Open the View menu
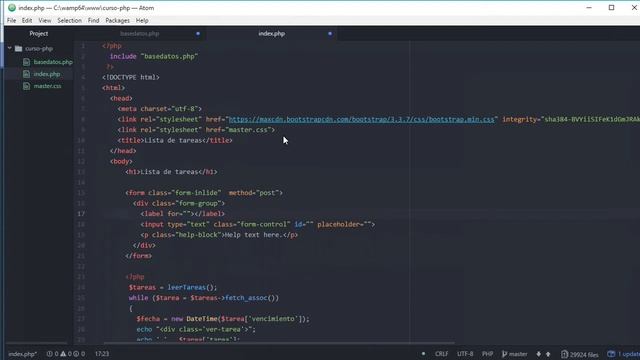 [44, 20]
